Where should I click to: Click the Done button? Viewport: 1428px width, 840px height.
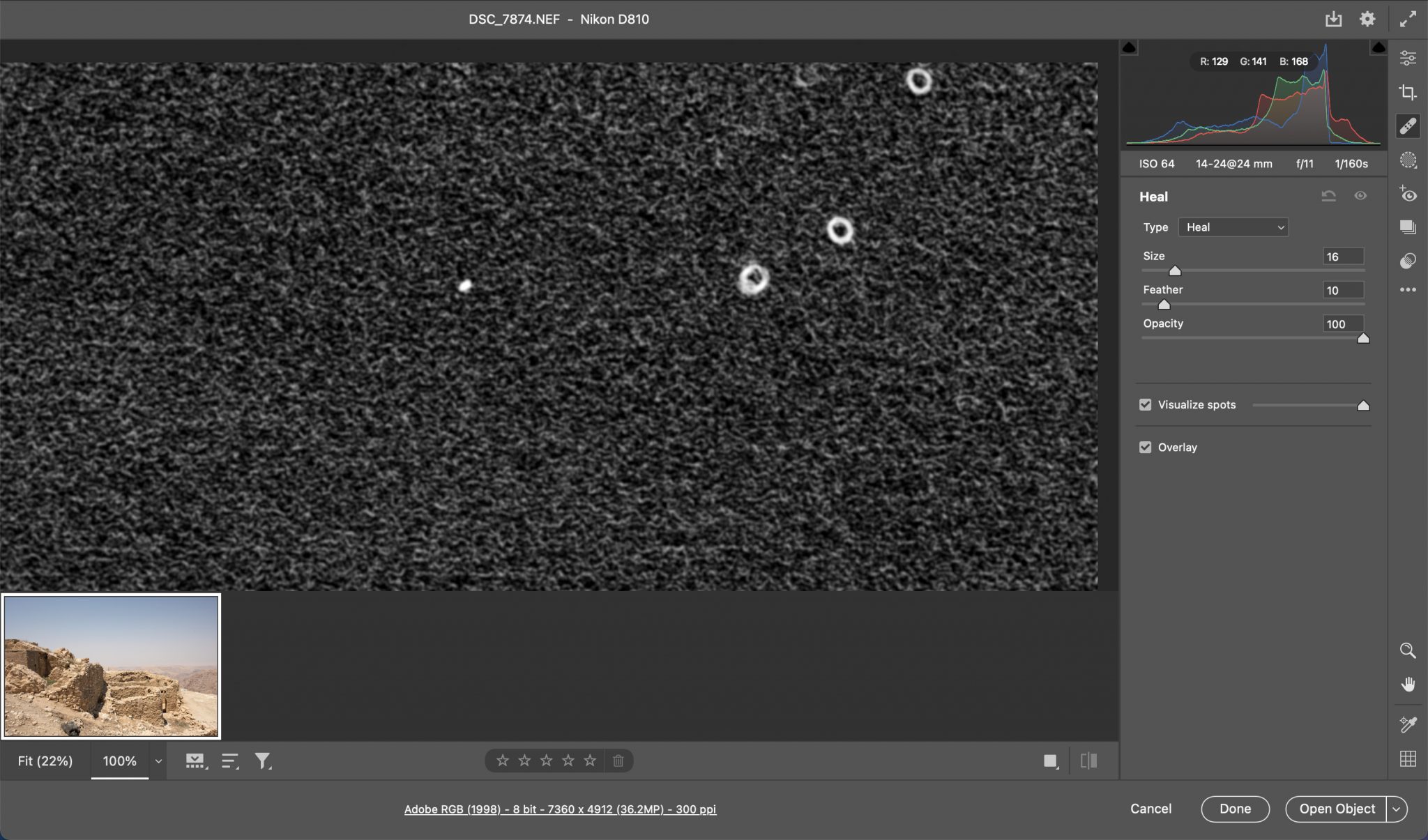(x=1234, y=809)
